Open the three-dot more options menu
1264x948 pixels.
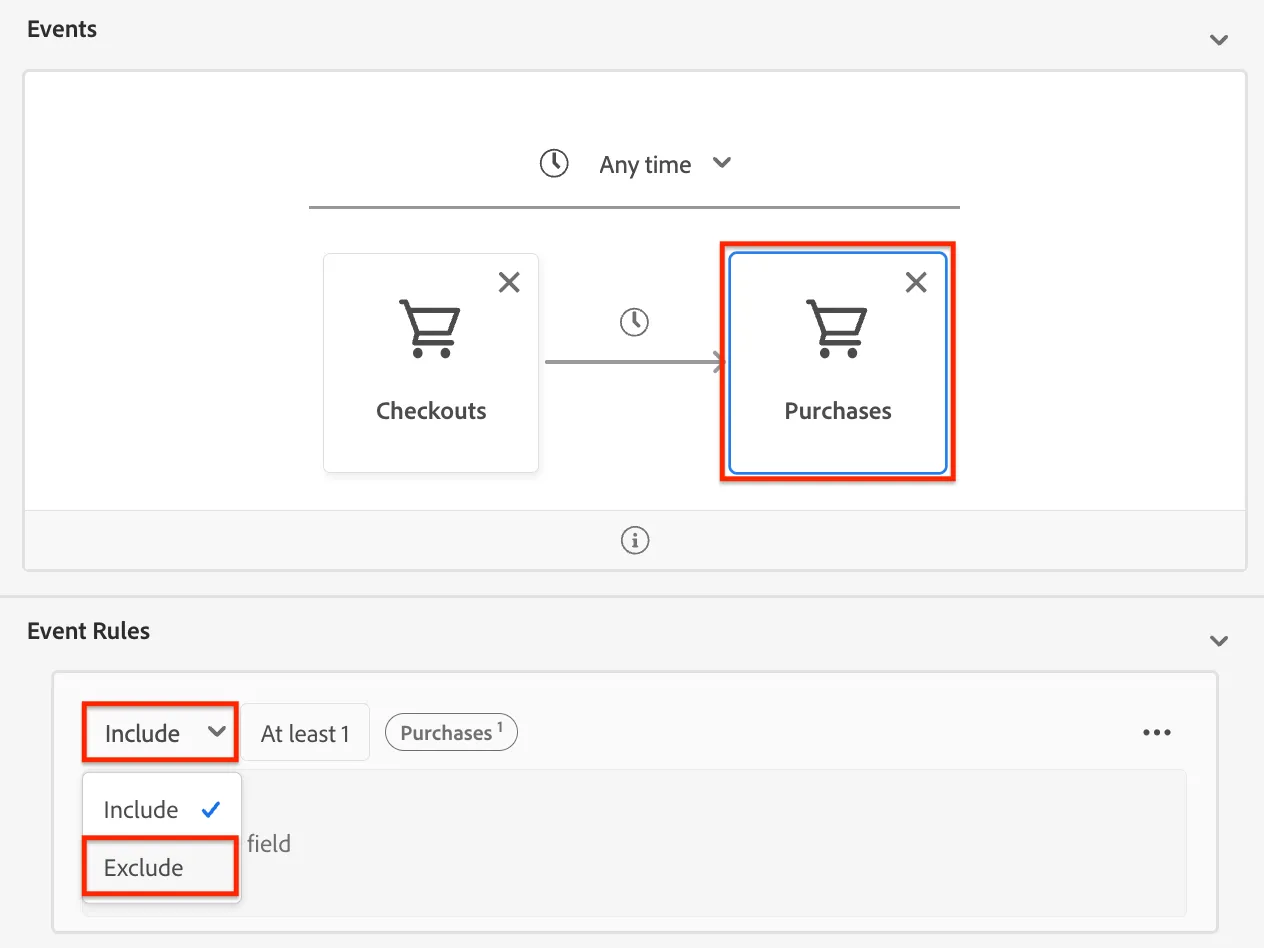tap(1157, 733)
